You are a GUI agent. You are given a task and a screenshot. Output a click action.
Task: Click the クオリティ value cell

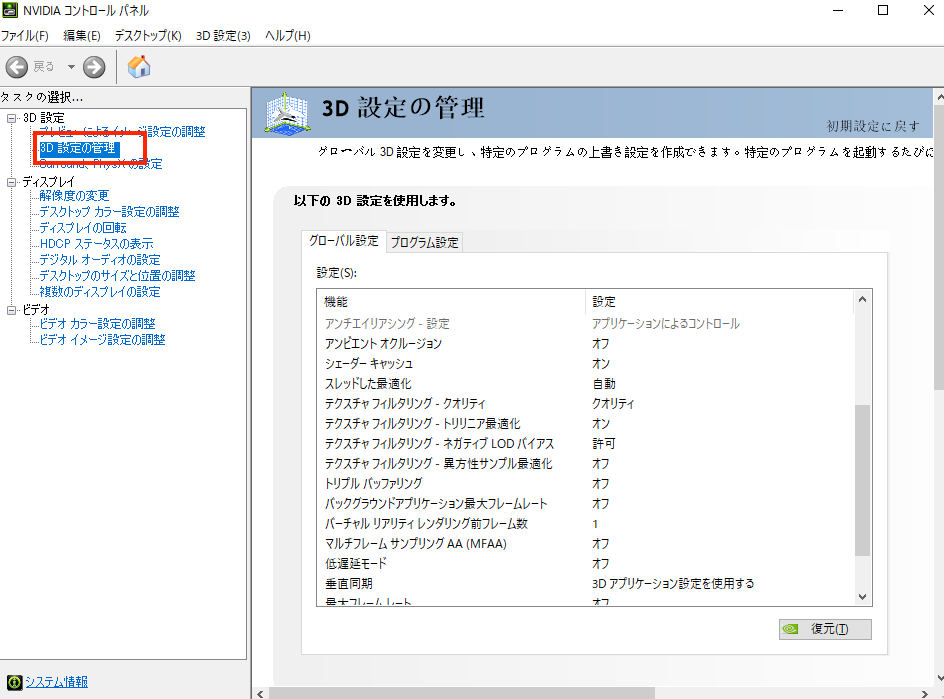pyautogui.click(x=613, y=403)
